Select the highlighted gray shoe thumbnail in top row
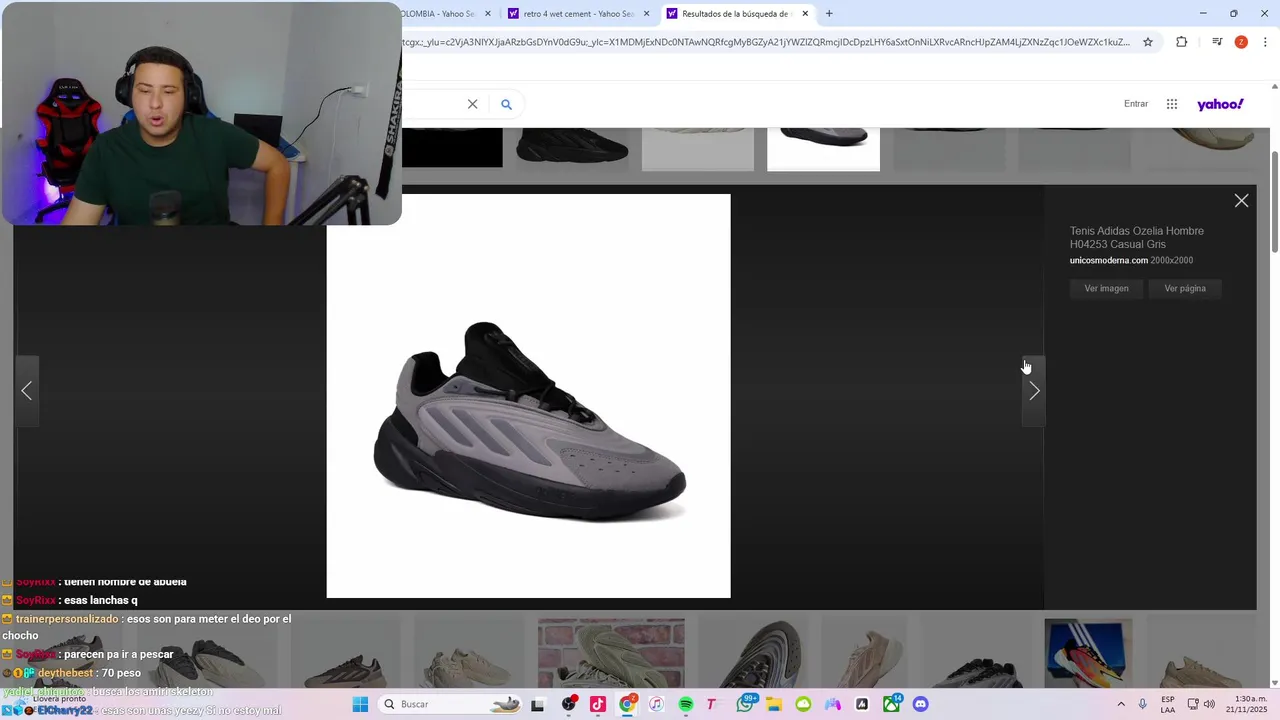 823,149
